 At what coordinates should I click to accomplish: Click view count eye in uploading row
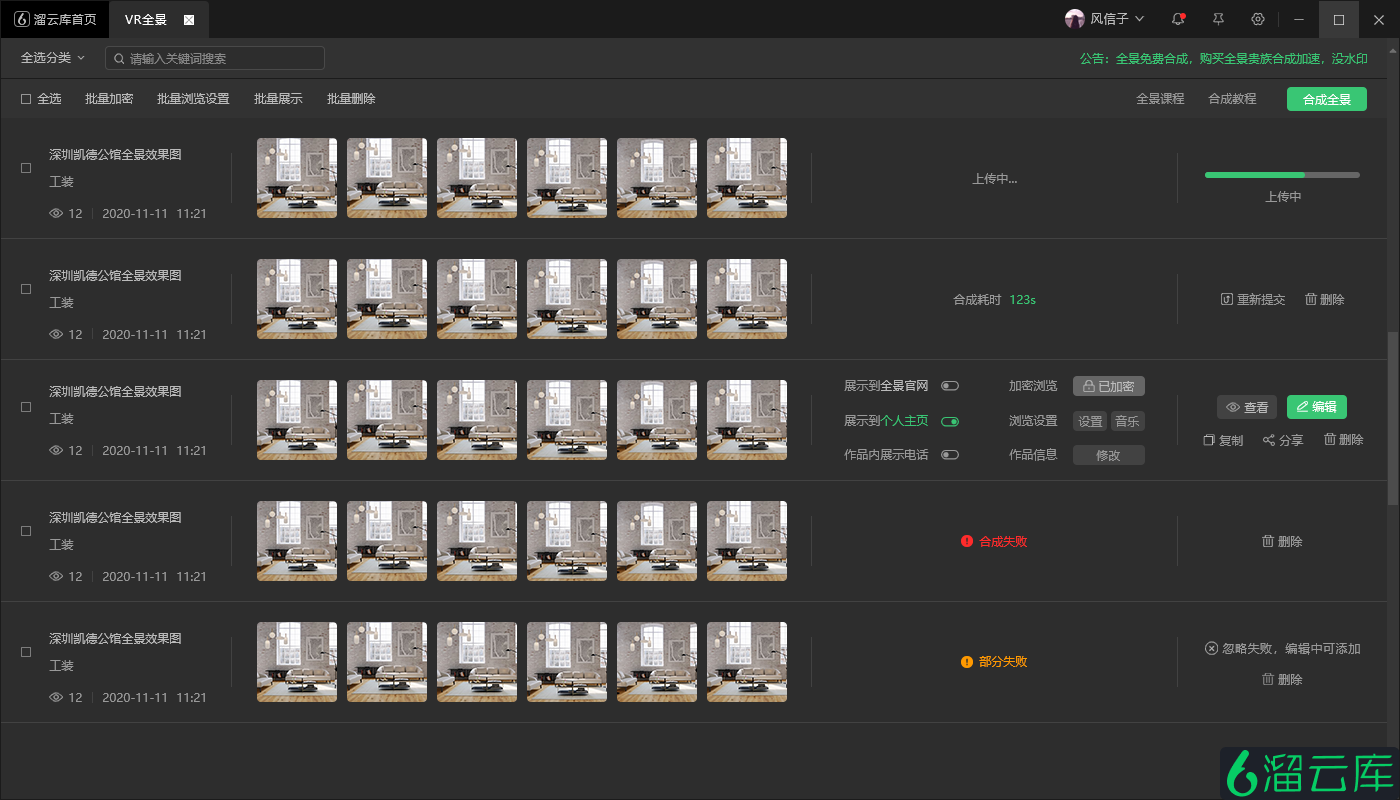56,213
